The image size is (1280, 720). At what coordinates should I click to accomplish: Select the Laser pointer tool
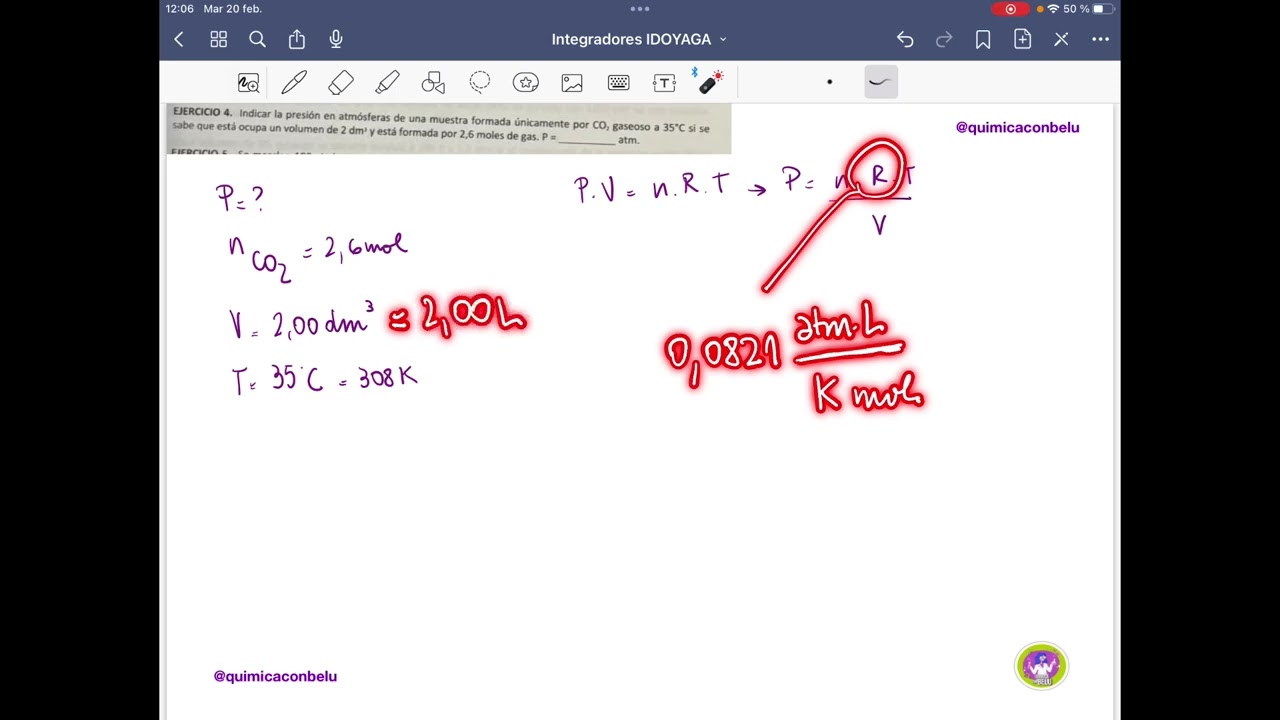[709, 81]
